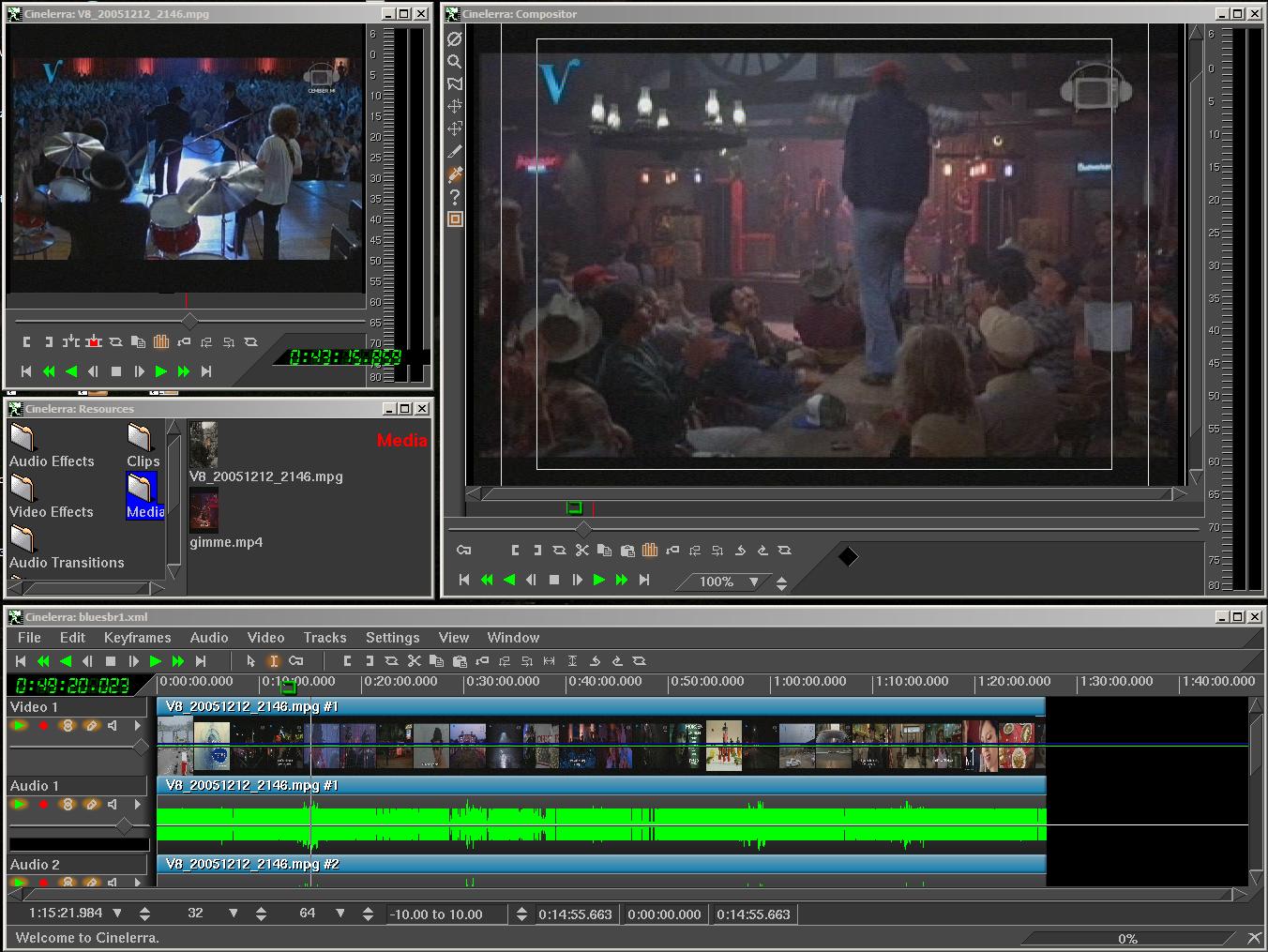The width and height of the screenshot is (1268, 952).
Task: Click the splice insert icon in Viewer
Action: tap(71, 341)
